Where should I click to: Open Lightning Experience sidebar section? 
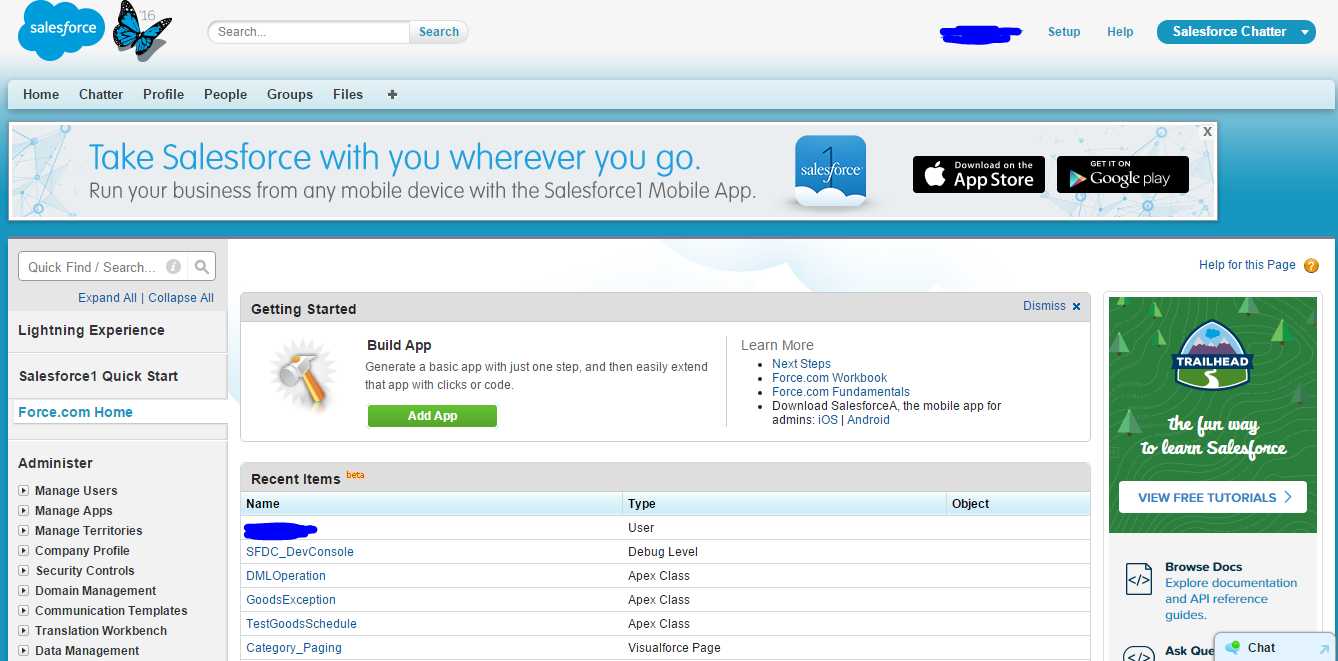click(91, 330)
